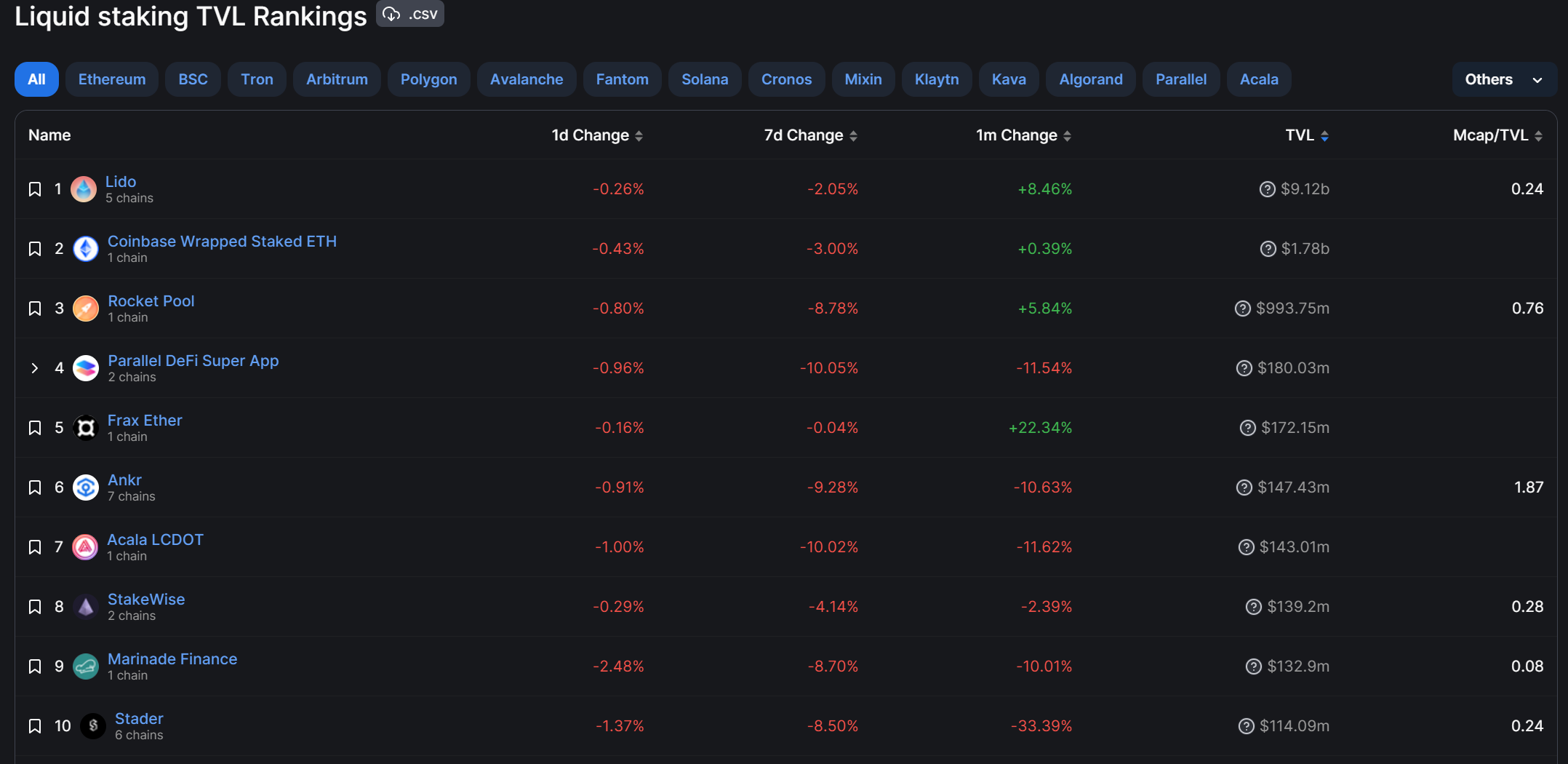Click info icon beside $1.78b TVL

(x=1268, y=249)
